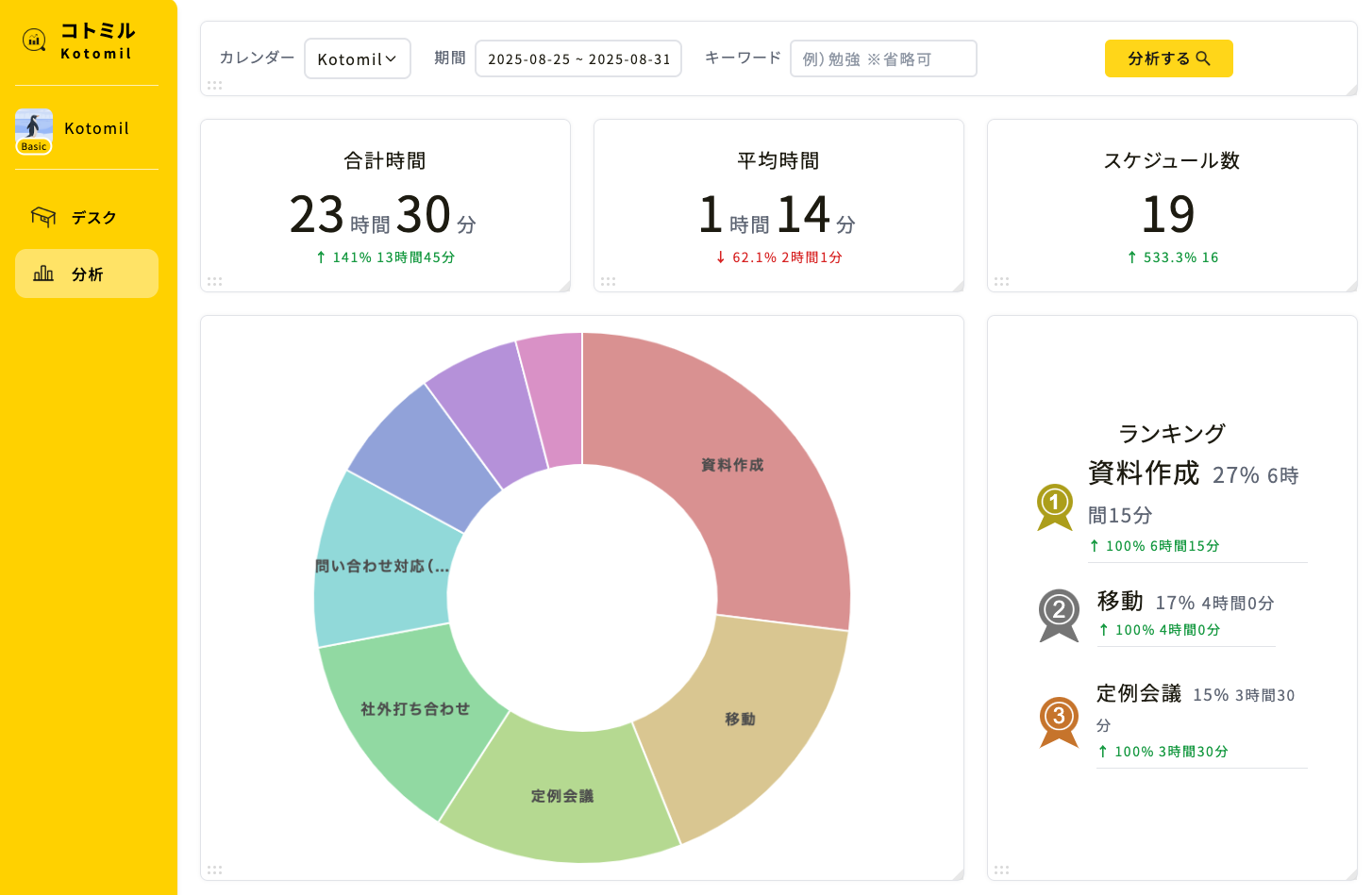
Task: Click 定例会議 ranking entry title
Action: pos(1139,693)
